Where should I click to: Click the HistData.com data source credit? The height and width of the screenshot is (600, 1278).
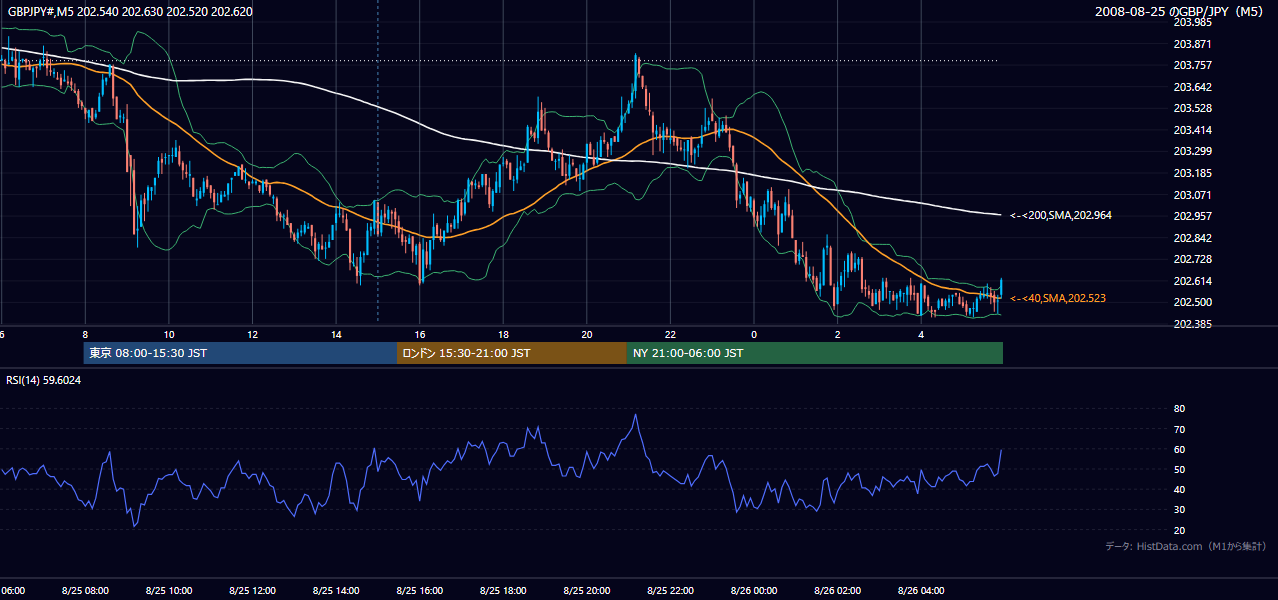[1185, 546]
